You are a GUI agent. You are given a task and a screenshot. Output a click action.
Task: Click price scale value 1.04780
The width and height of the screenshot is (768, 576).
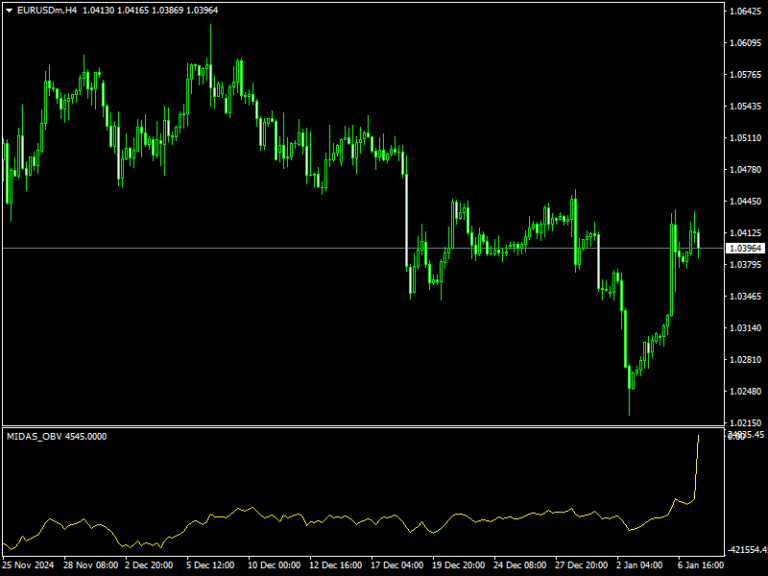(x=745, y=169)
